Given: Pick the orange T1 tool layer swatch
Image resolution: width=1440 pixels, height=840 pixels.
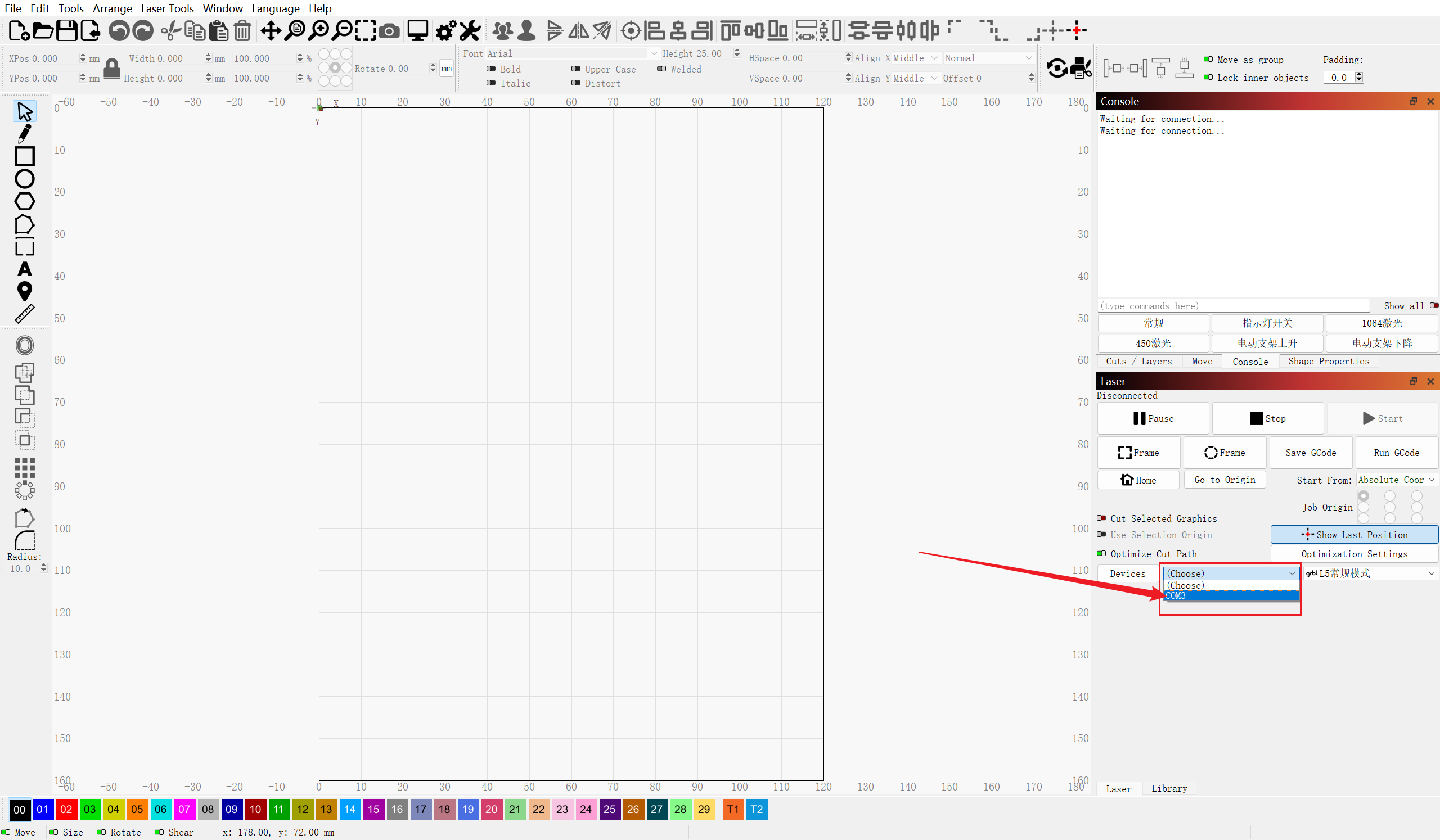Looking at the screenshot, I should click(732, 809).
